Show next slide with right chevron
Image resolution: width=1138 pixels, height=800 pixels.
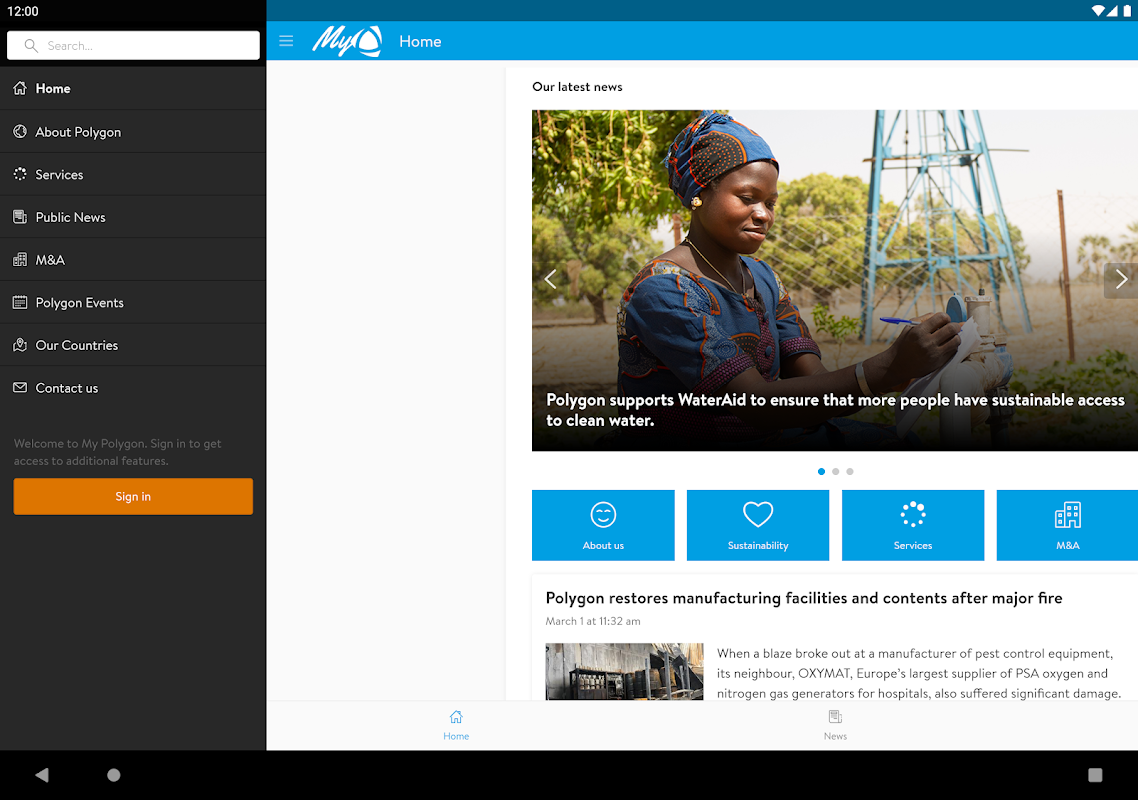[x=1121, y=279]
